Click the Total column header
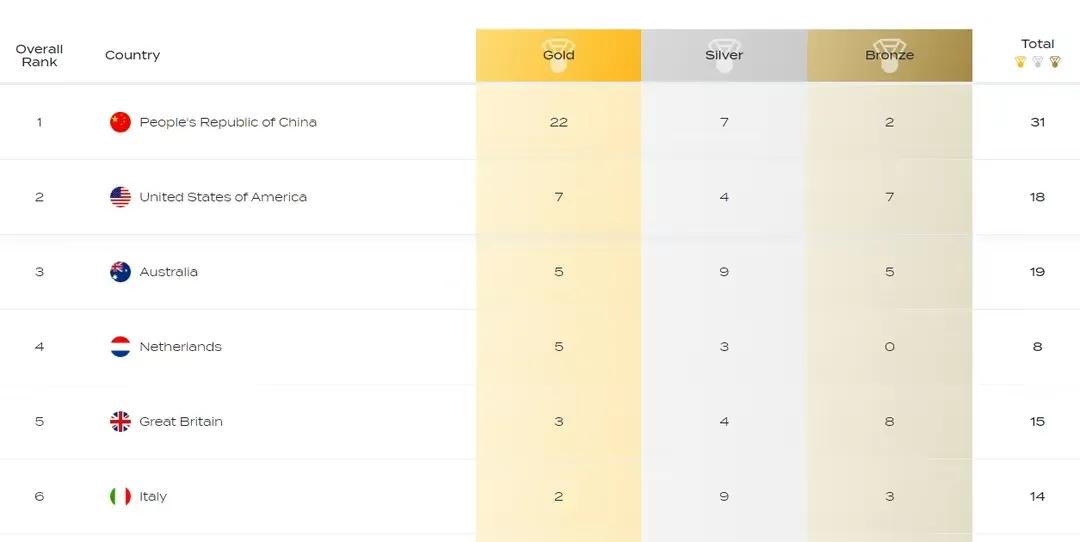1080x542 pixels. tap(1037, 44)
